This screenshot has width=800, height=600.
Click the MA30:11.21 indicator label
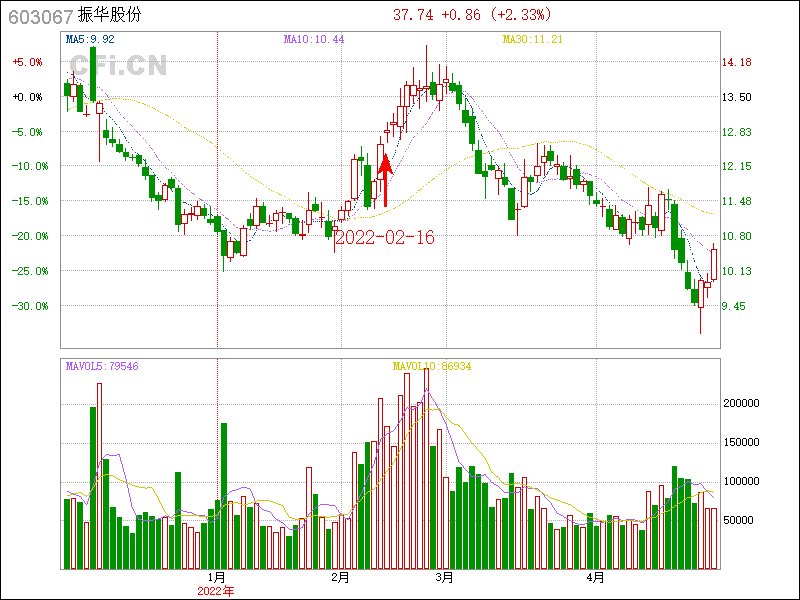(533, 39)
